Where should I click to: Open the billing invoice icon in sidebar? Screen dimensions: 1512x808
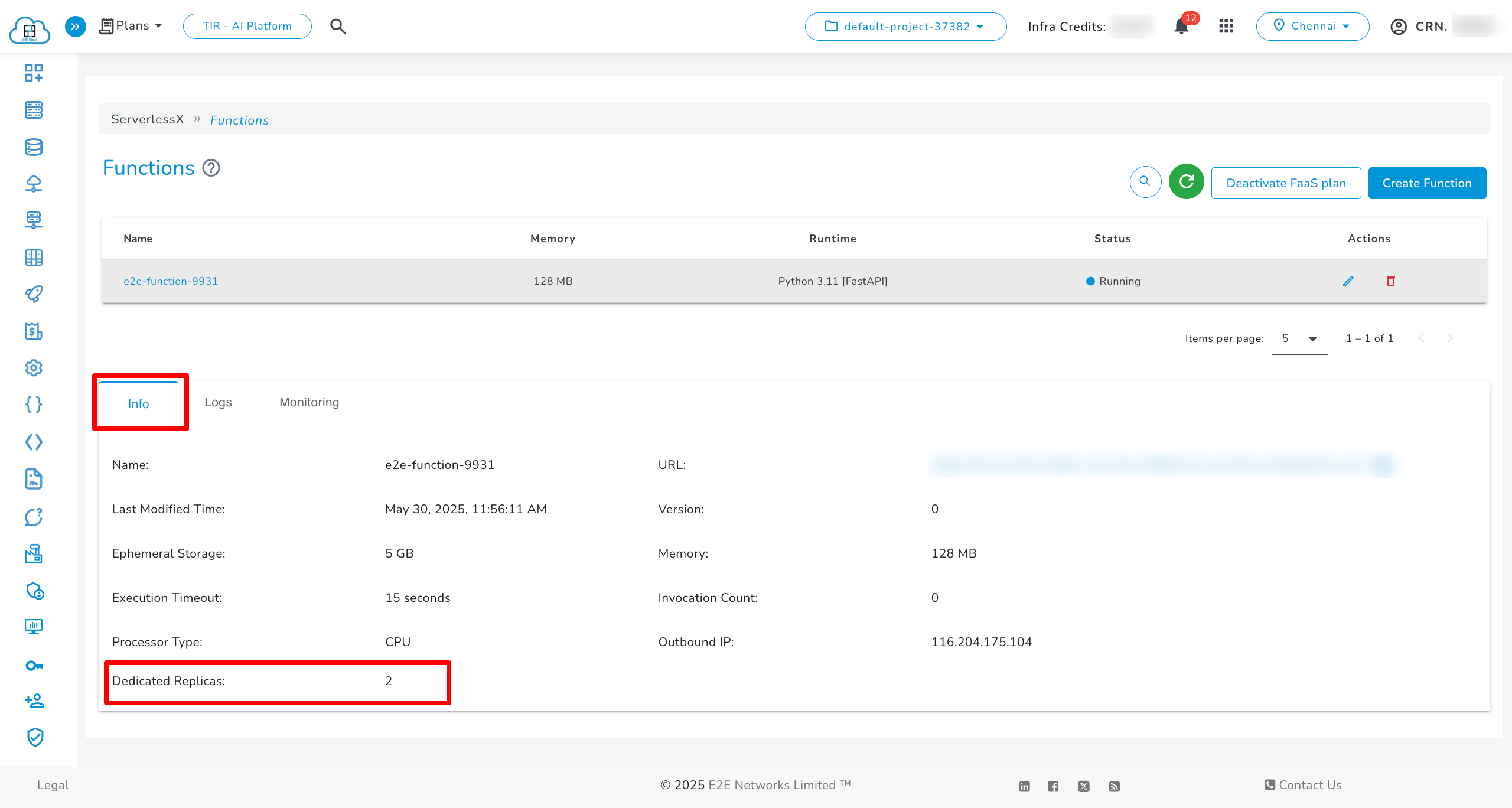[34, 331]
